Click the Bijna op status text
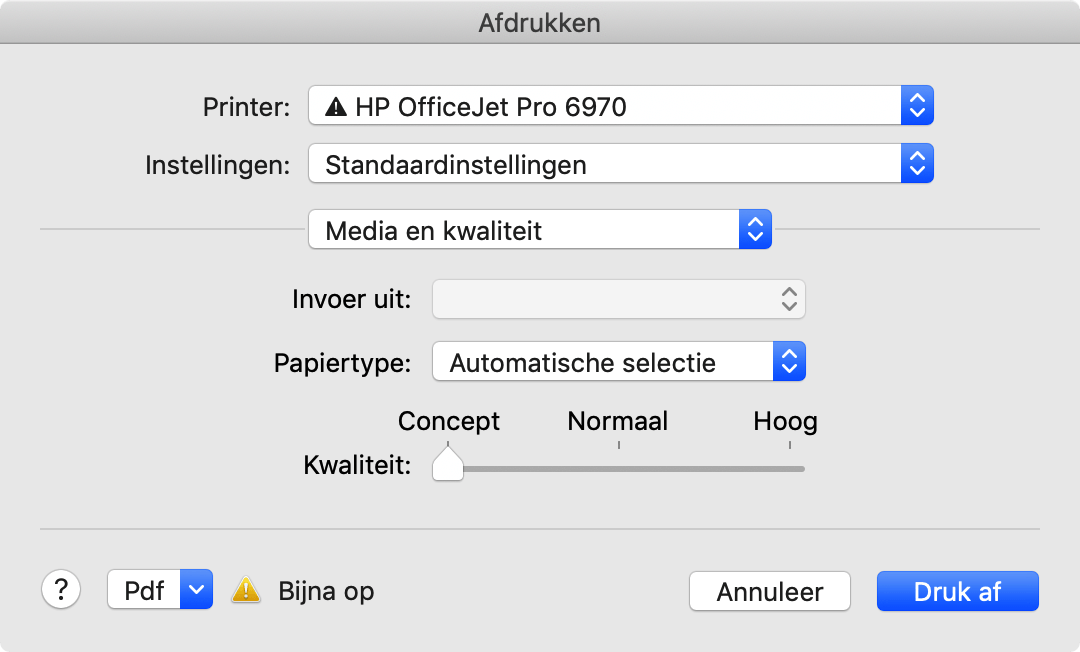Screen dimensions: 1080x652 coord(326,591)
